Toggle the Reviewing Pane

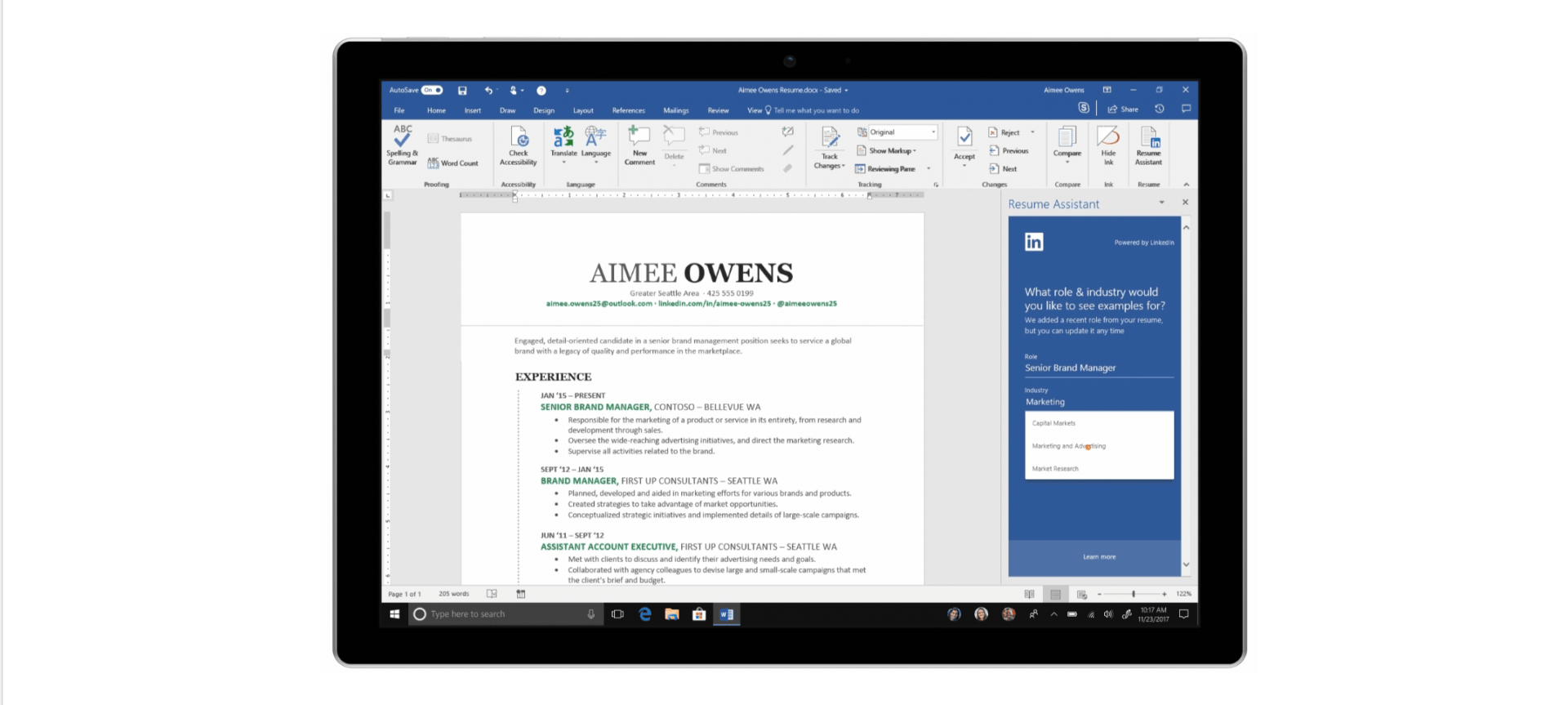pyautogui.click(x=885, y=169)
